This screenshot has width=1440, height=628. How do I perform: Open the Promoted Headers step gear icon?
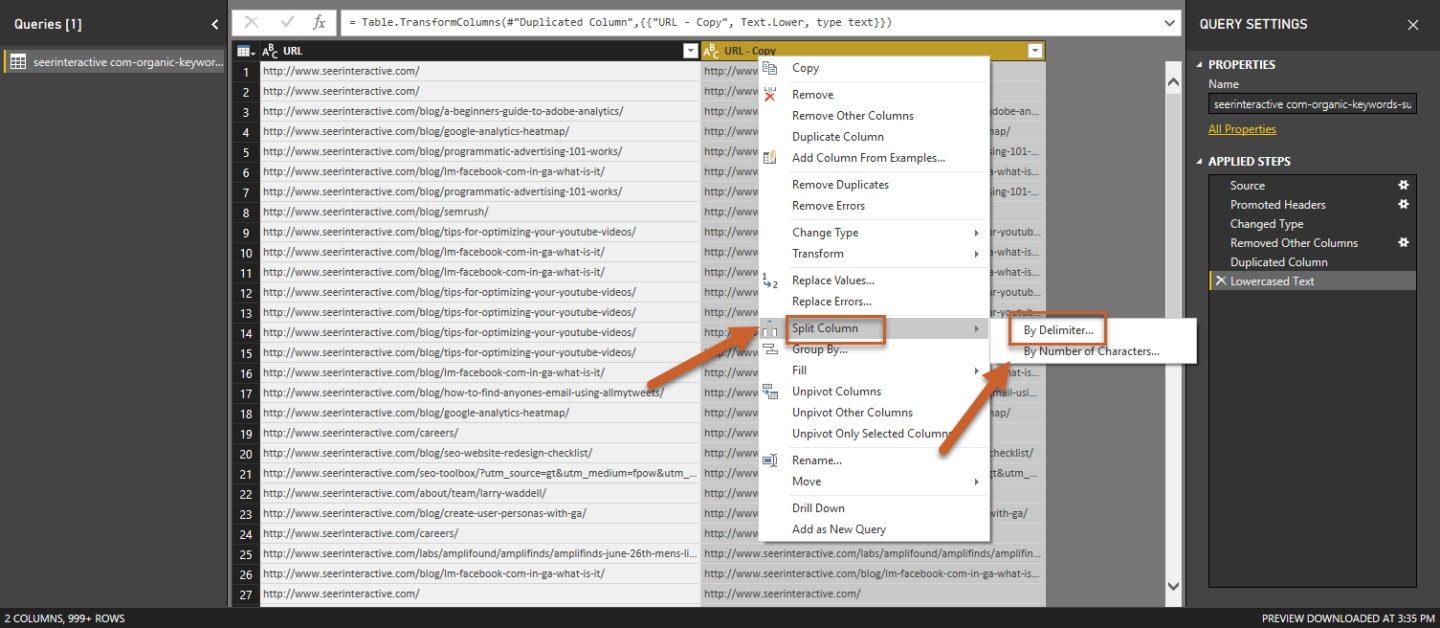pyautogui.click(x=1403, y=204)
